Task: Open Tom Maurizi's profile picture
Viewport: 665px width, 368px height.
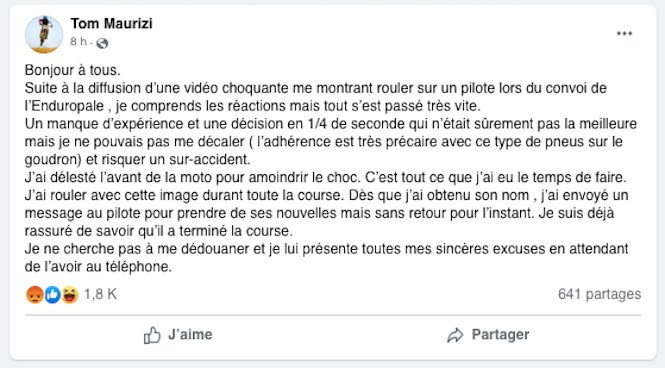Action: click(44, 34)
